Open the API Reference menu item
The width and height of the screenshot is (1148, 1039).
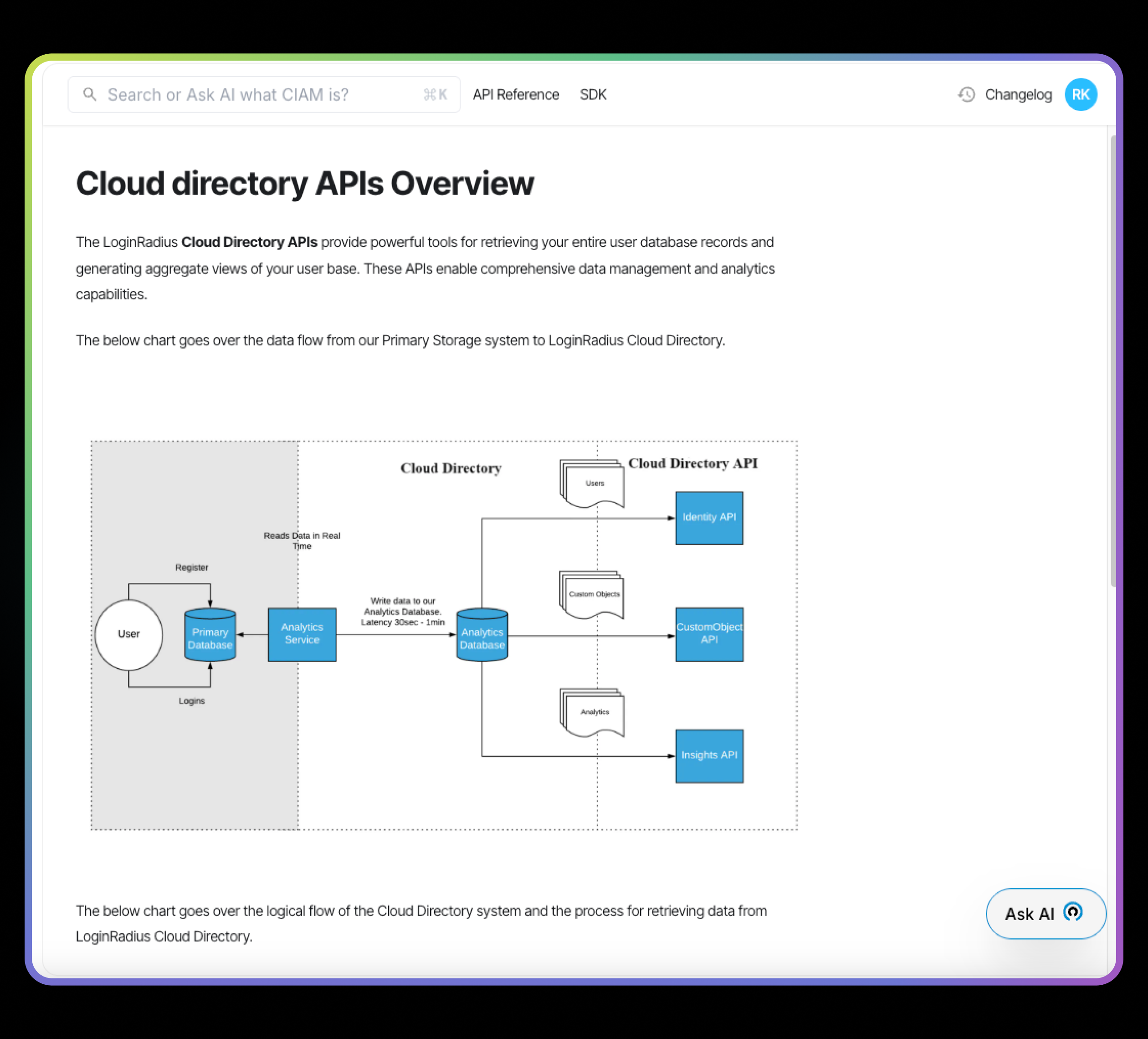click(x=515, y=95)
